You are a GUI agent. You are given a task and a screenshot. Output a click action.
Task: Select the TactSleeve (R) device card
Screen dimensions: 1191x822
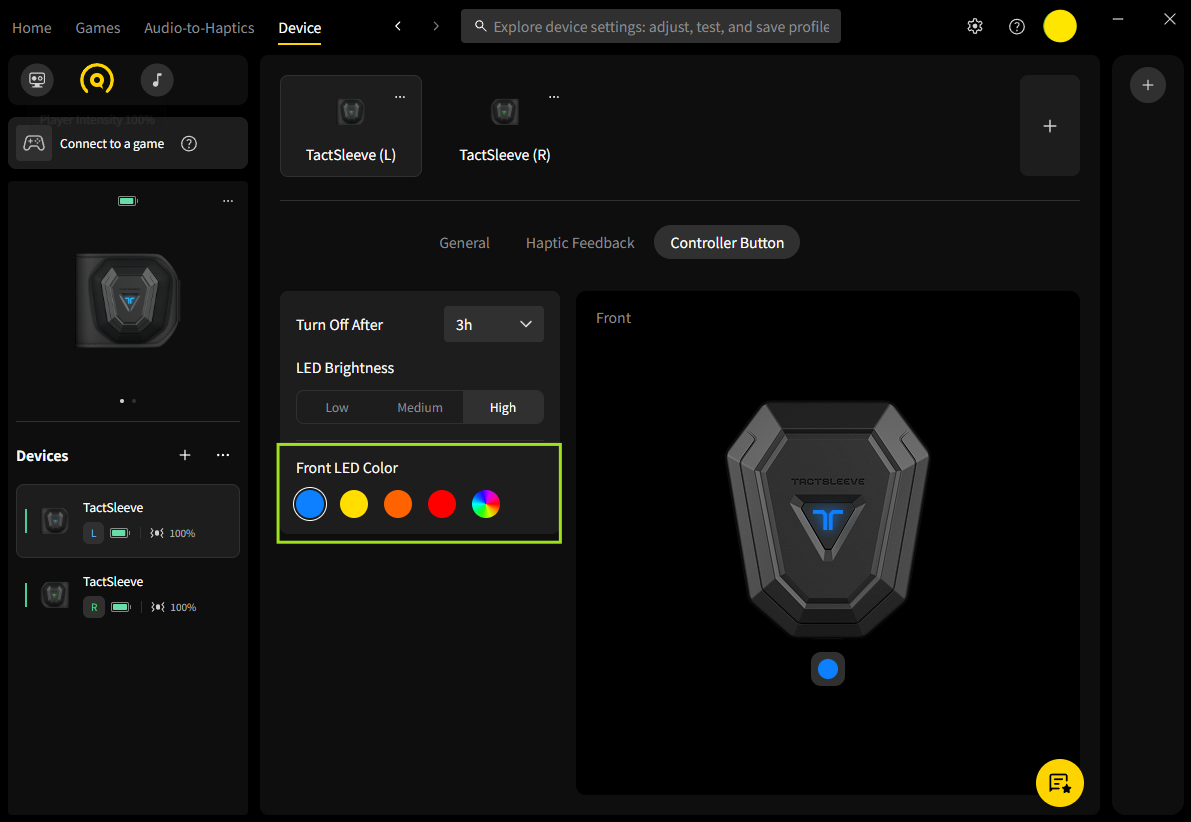click(505, 126)
